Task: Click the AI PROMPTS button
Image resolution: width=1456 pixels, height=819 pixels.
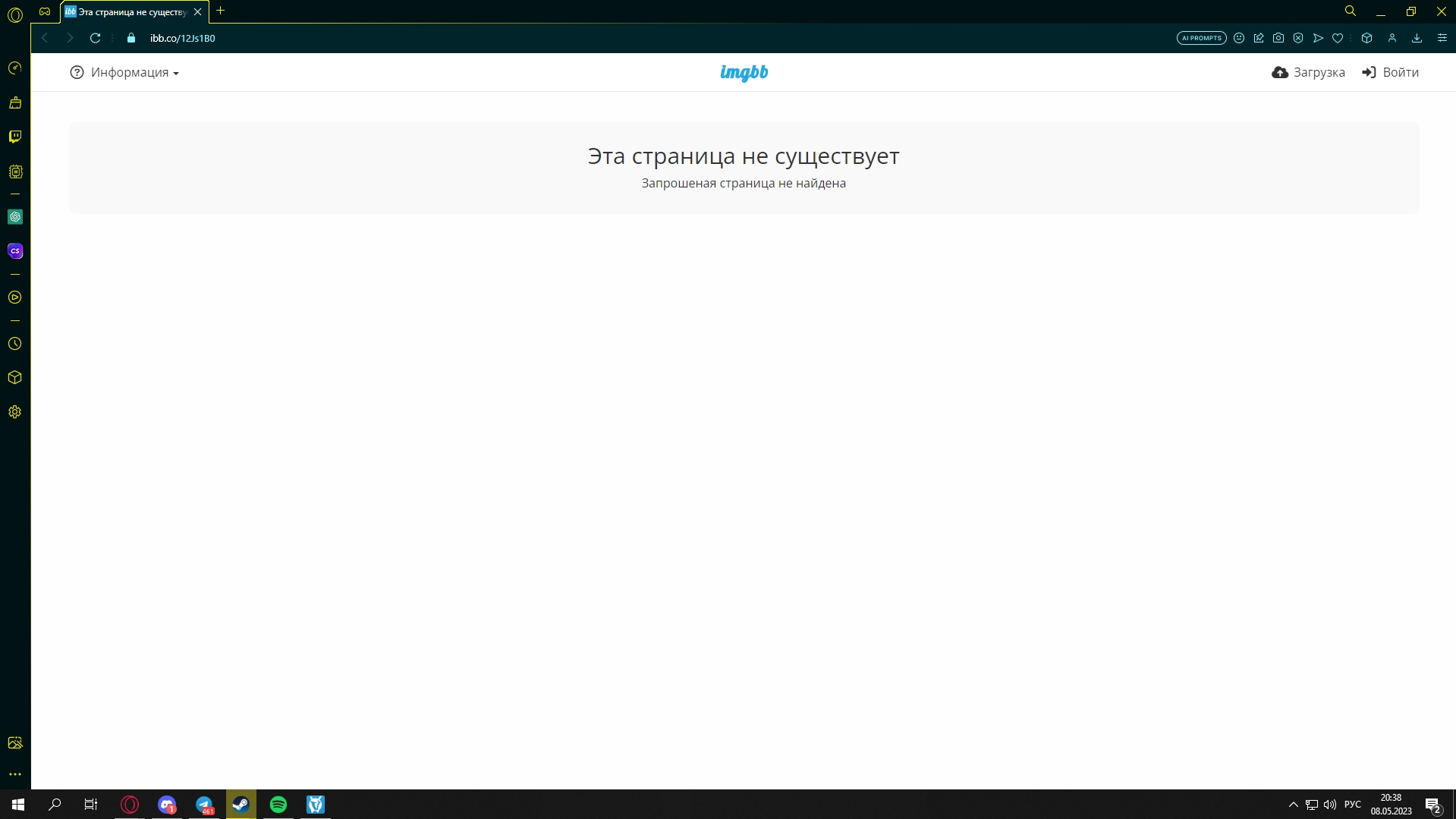Action: click(x=1201, y=38)
